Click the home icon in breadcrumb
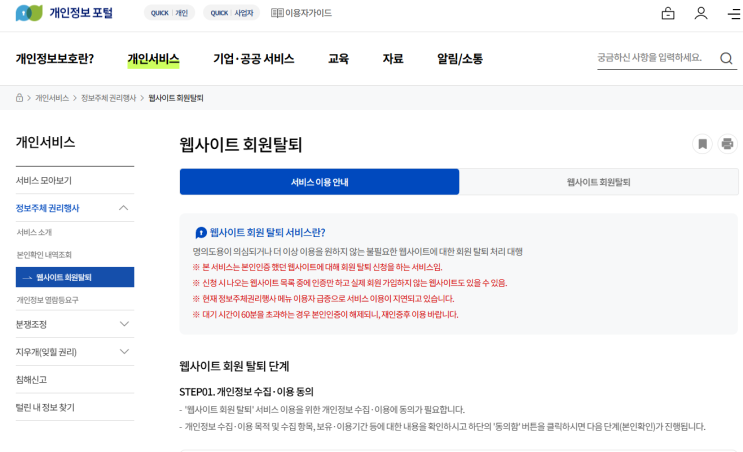The height and width of the screenshot is (452, 743). (19, 98)
